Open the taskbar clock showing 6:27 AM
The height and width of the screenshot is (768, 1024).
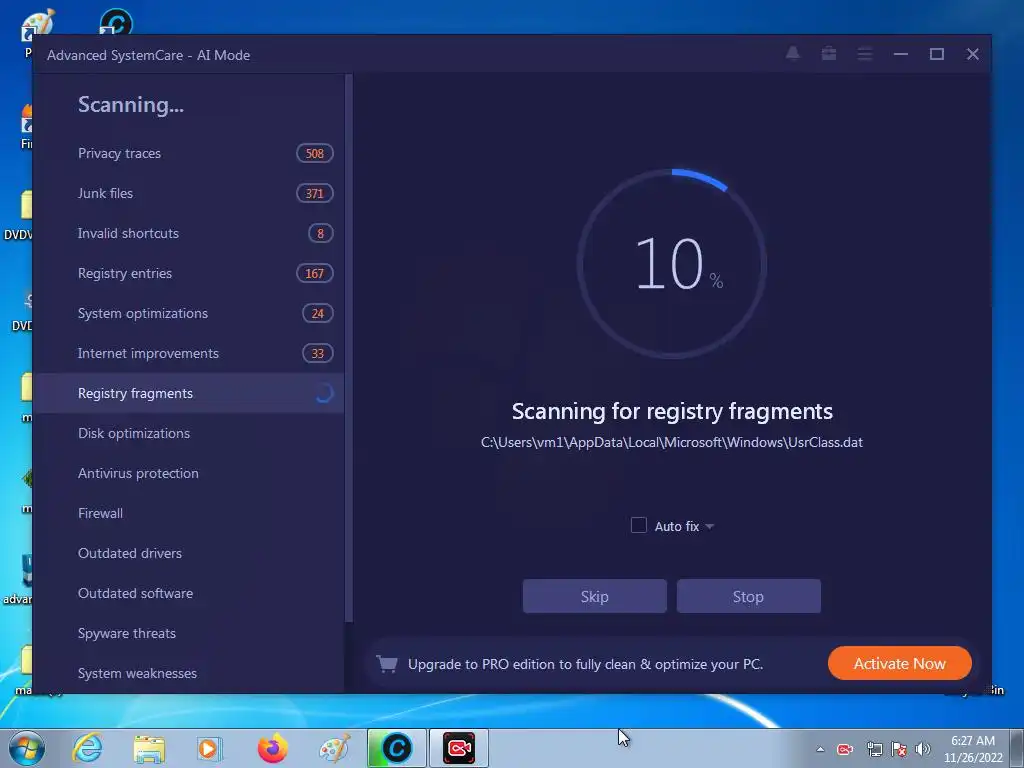pos(973,749)
